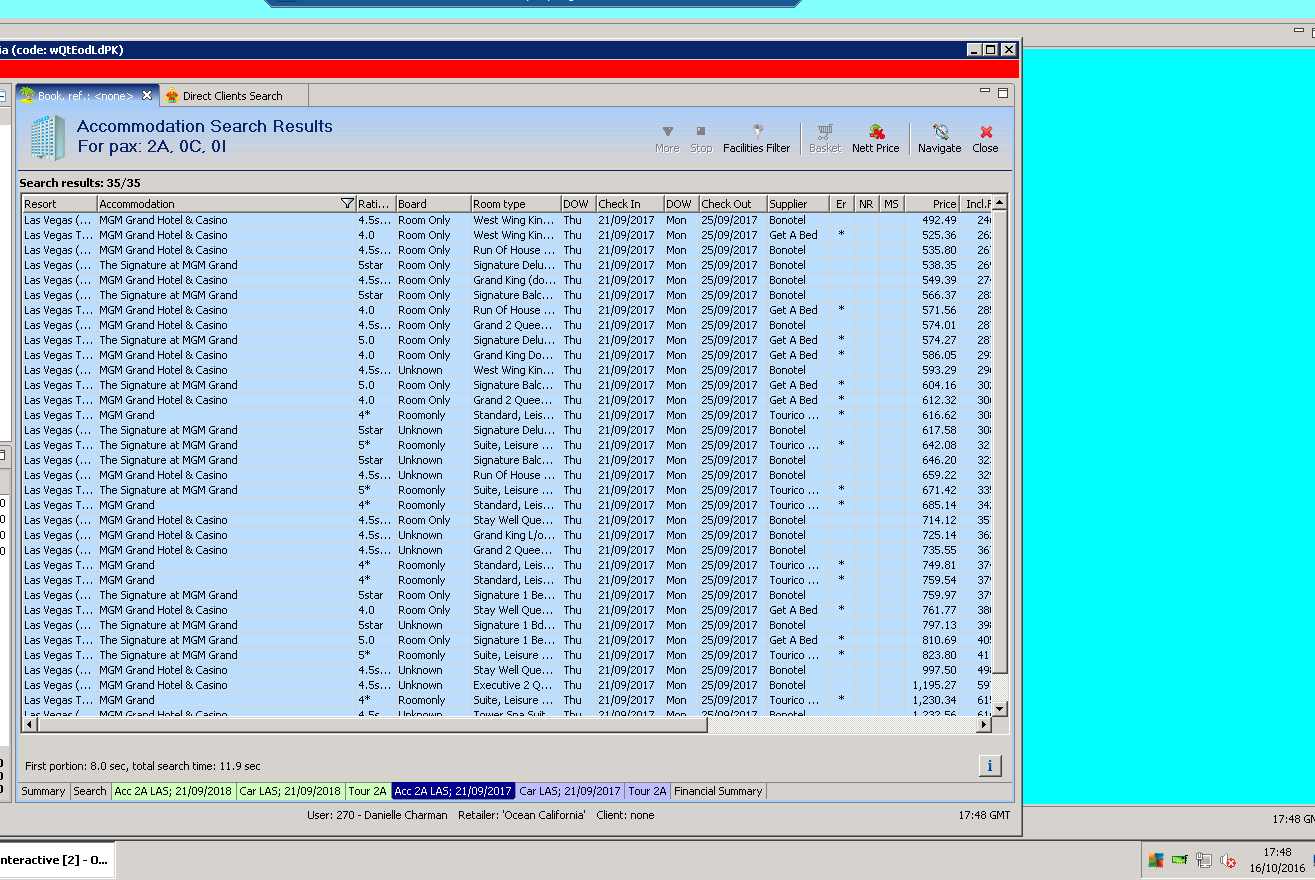Viewport: 1315px width, 880px height.
Task: Open the Search bottom tab
Action: 90,791
